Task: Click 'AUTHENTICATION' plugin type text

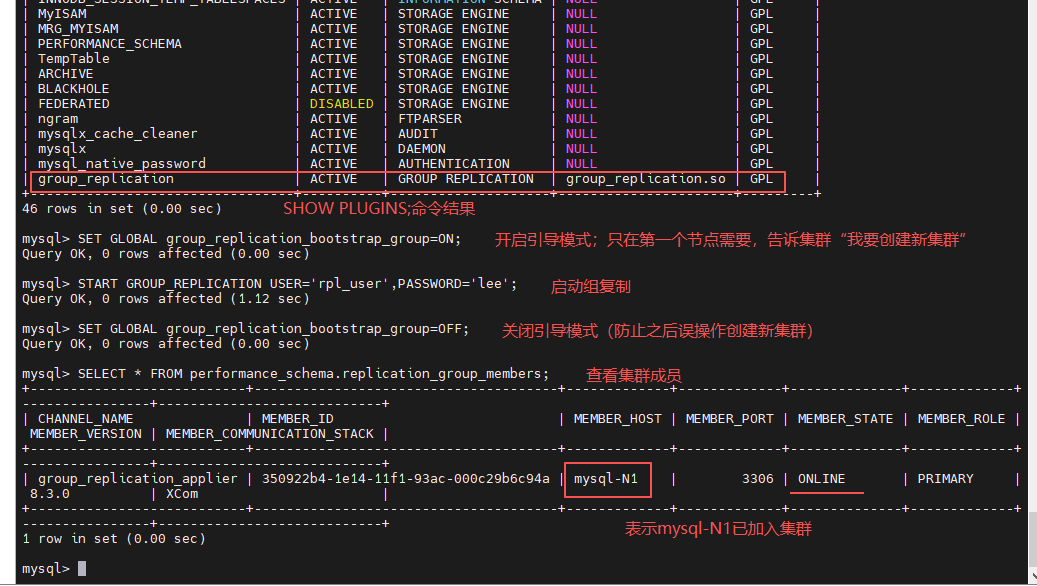Action: (x=454, y=164)
